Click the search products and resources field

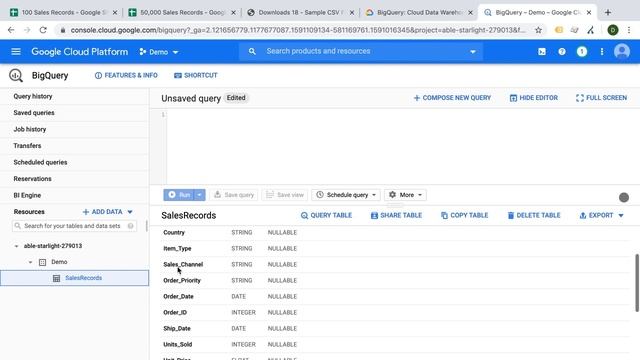click(x=360, y=51)
